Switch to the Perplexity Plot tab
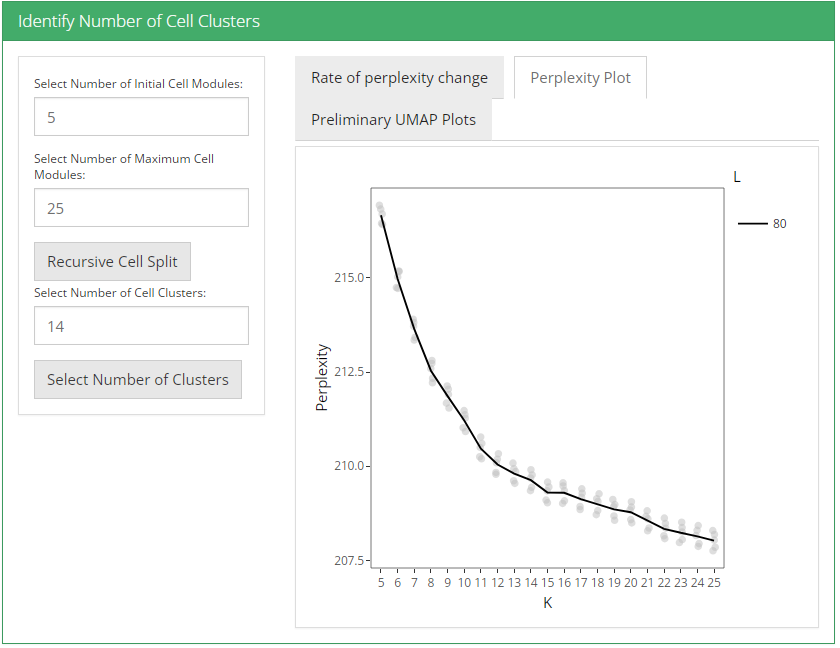840x648 pixels. coord(580,78)
